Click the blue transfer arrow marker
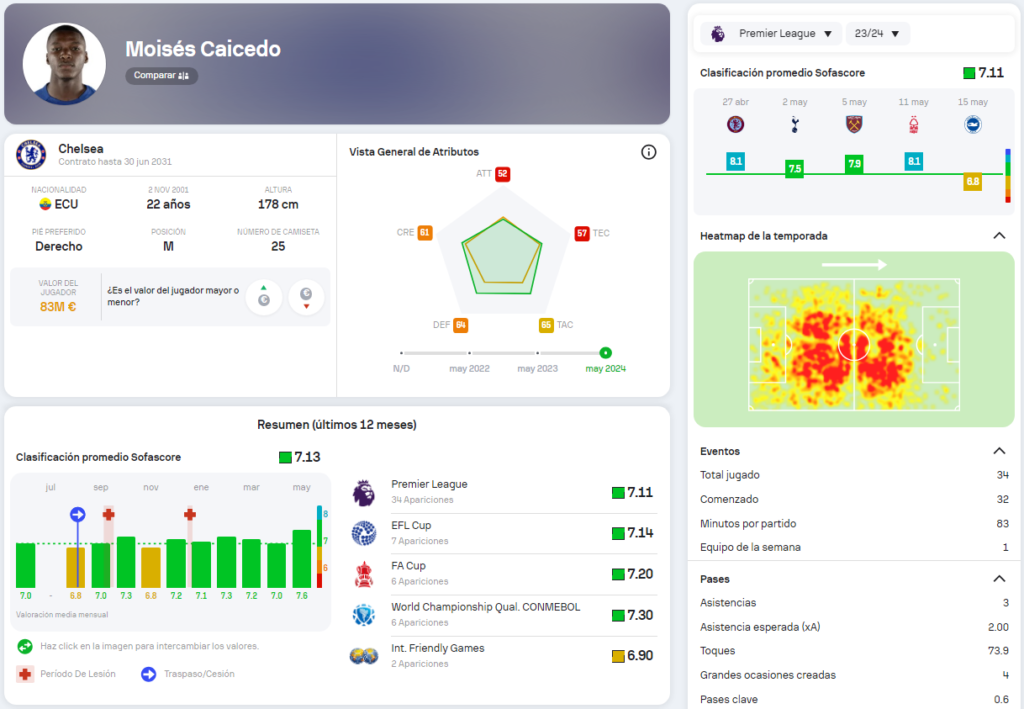Viewport: 1024px width, 709px height. (77, 514)
